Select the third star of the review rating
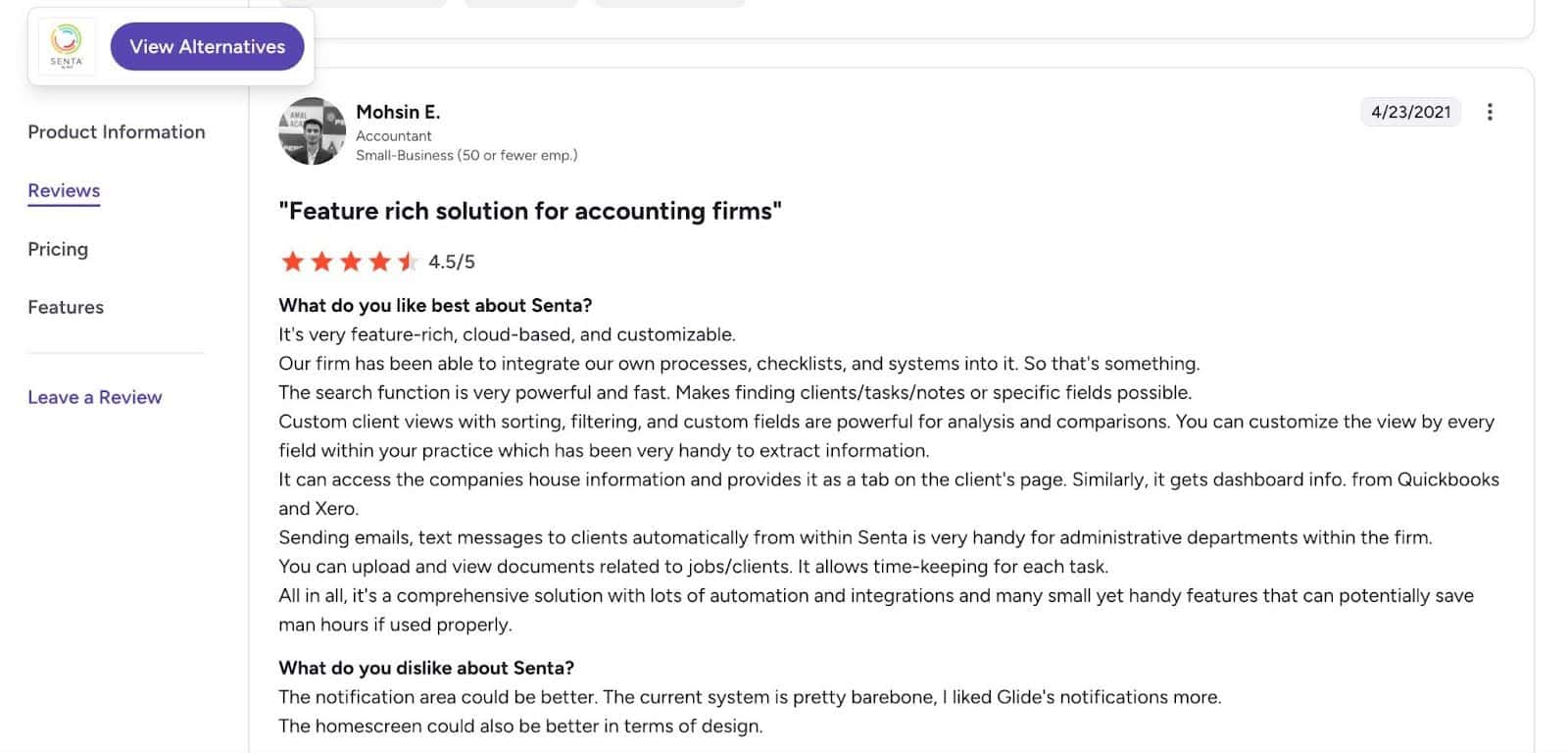The image size is (1568, 753). (351, 261)
